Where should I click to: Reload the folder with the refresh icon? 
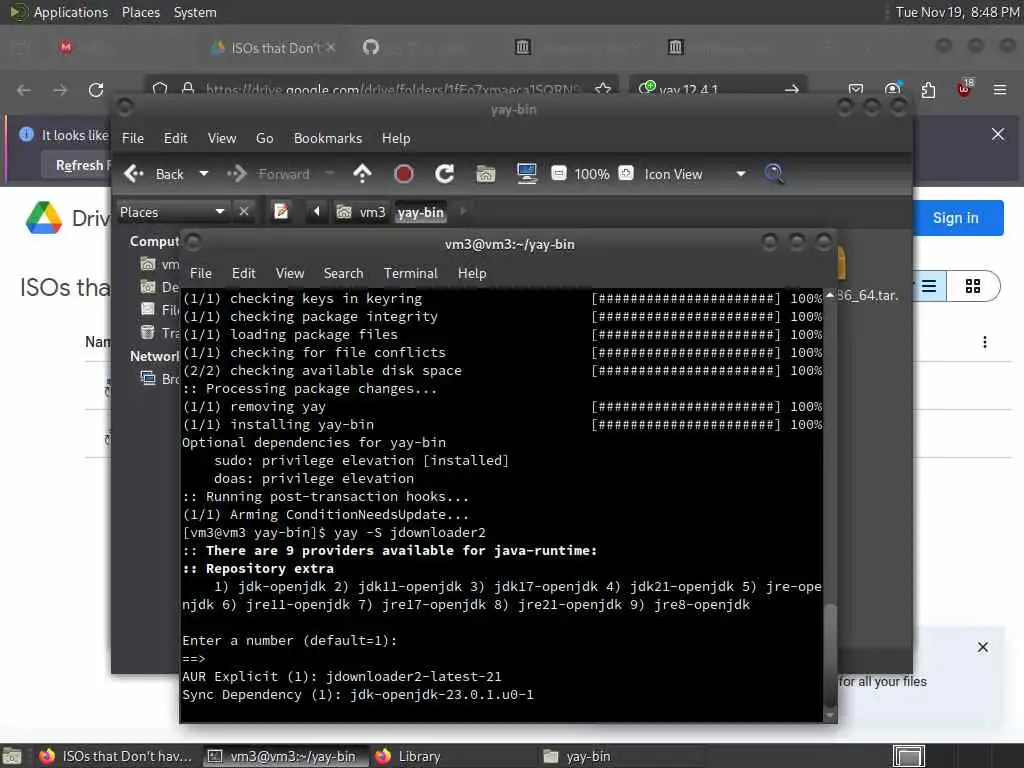[445, 174]
